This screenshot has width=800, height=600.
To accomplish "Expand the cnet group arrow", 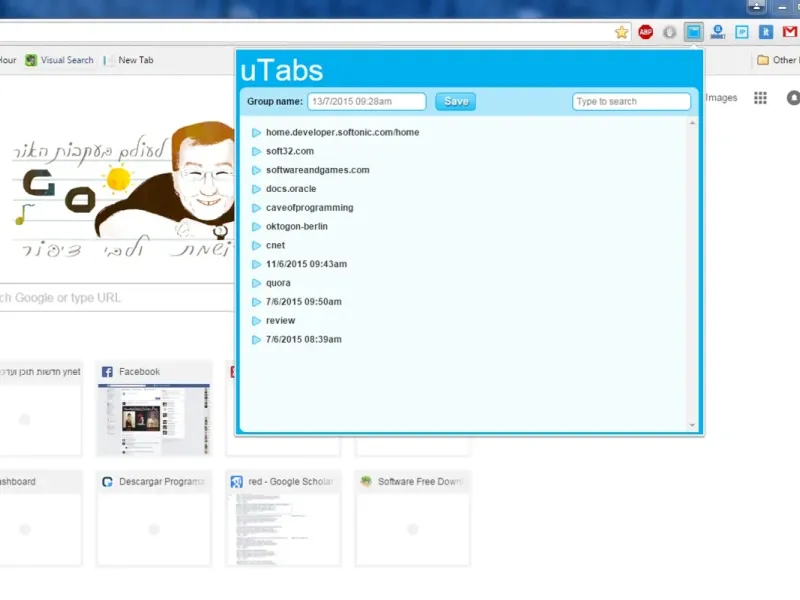I will click(256, 246).
